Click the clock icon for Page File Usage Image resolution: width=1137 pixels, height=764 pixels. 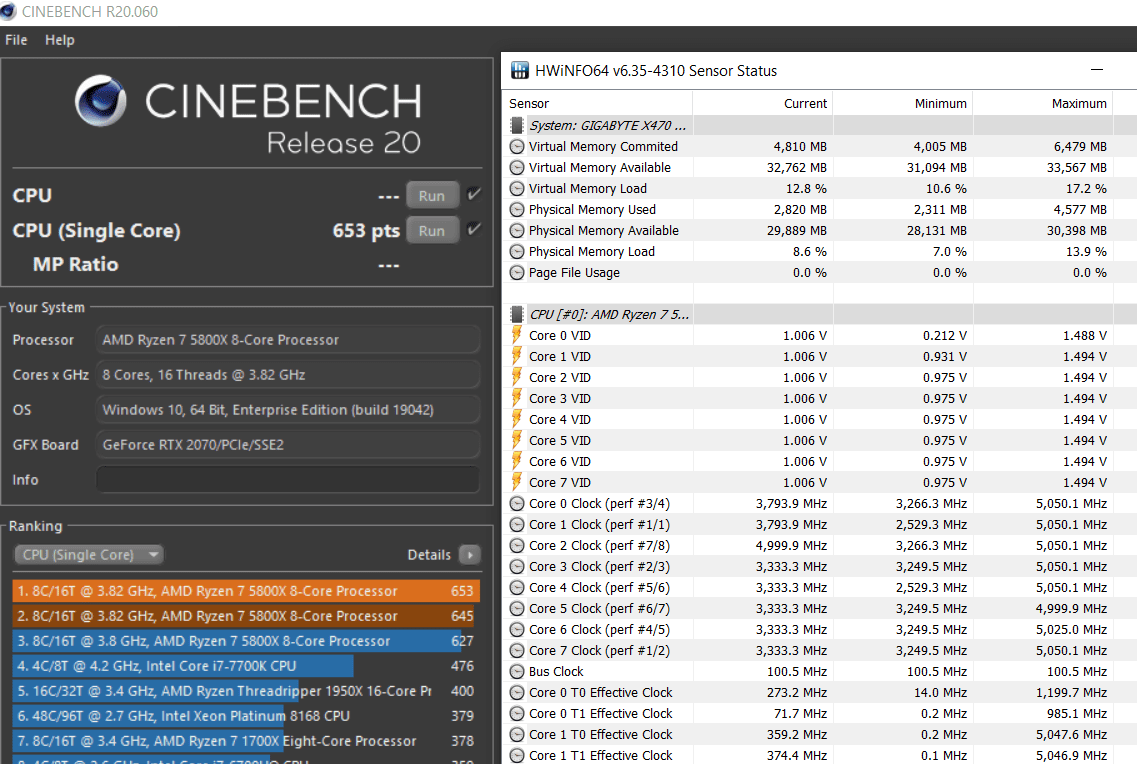pyautogui.click(x=517, y=273)
